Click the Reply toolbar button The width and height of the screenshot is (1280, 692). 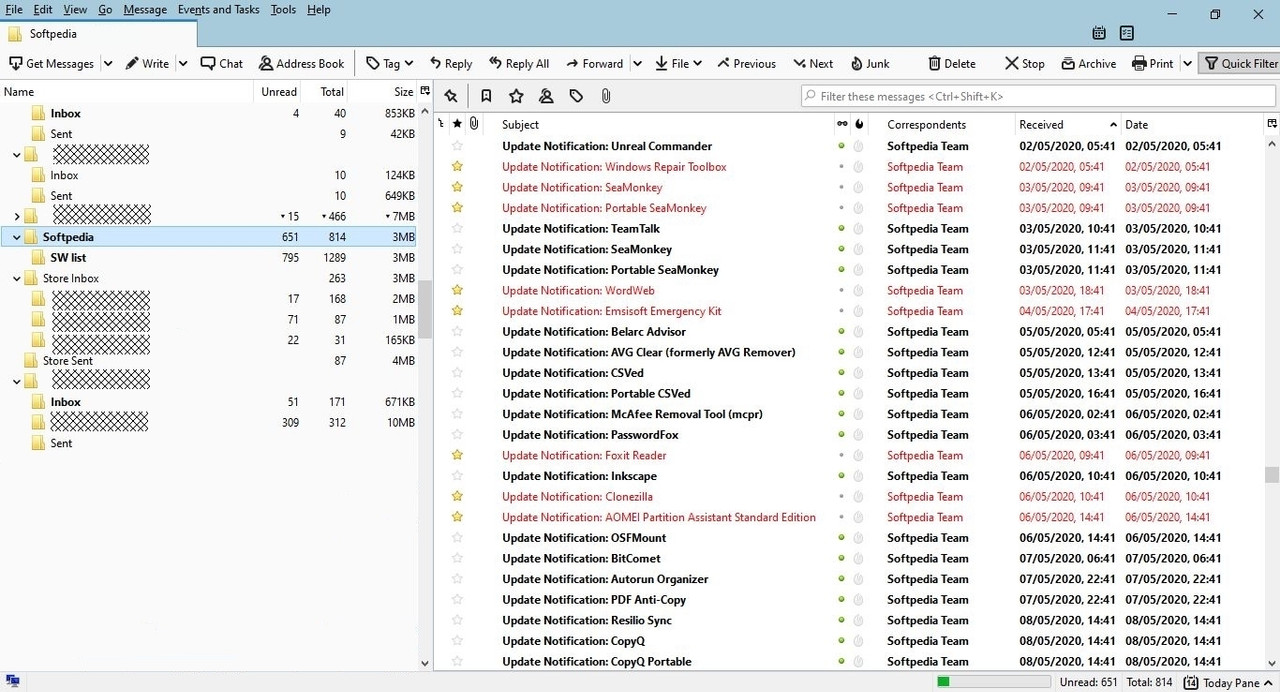451,63
